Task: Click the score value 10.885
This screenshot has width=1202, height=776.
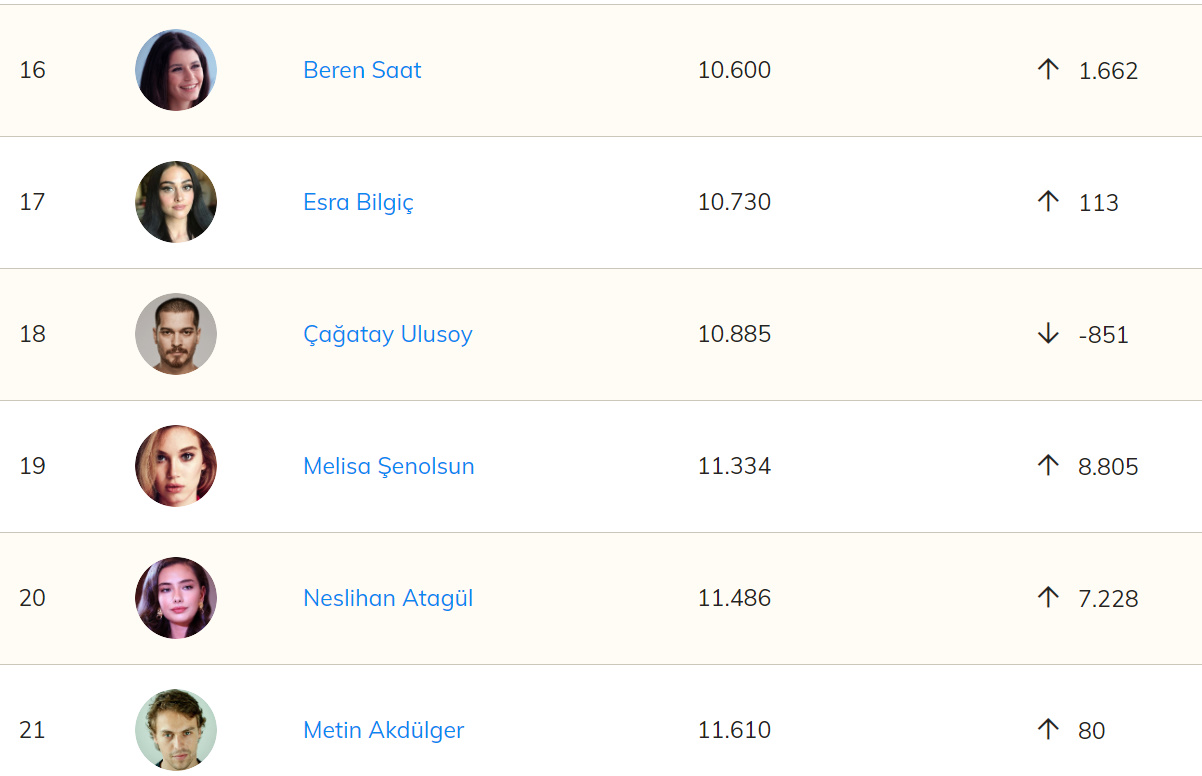Action: [734, 334]
